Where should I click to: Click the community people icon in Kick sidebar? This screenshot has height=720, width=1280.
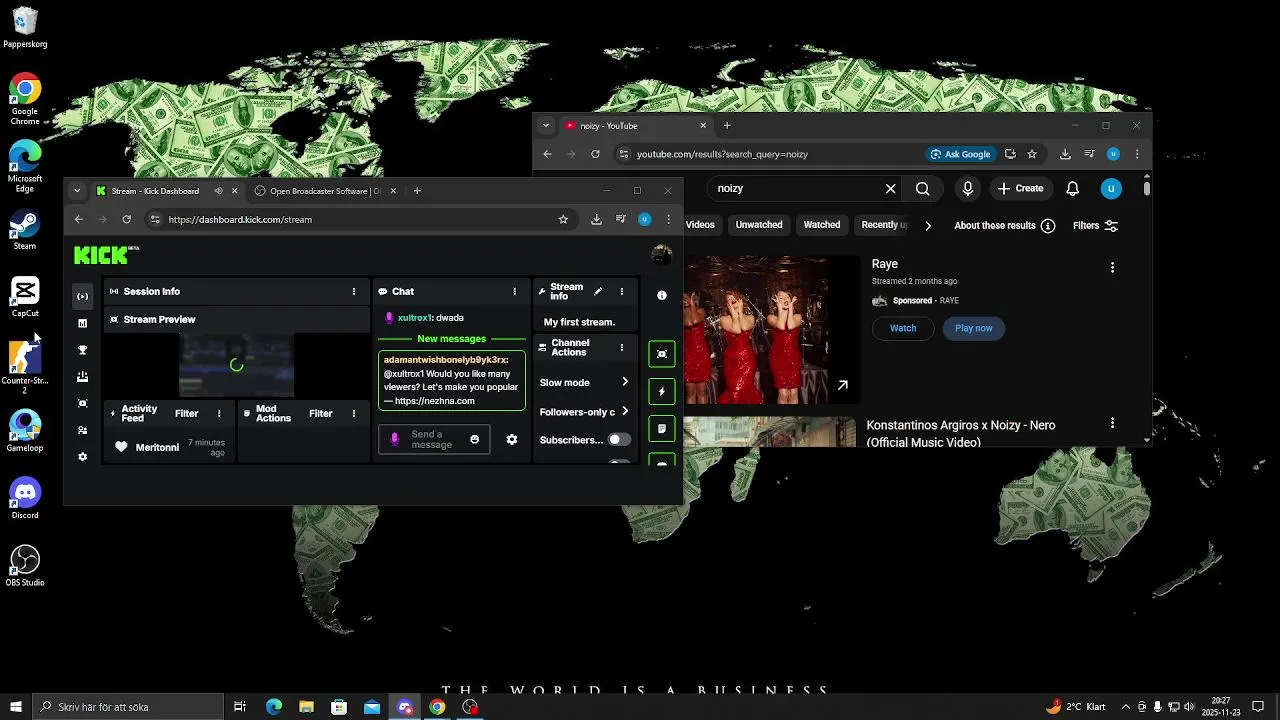[x=82, y=430]
